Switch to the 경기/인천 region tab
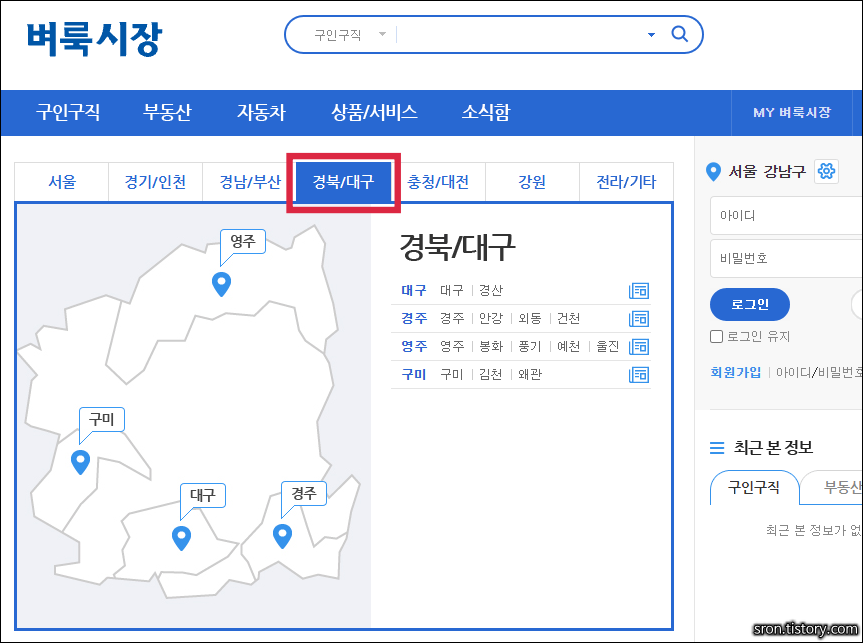 [x=155, y=182]
